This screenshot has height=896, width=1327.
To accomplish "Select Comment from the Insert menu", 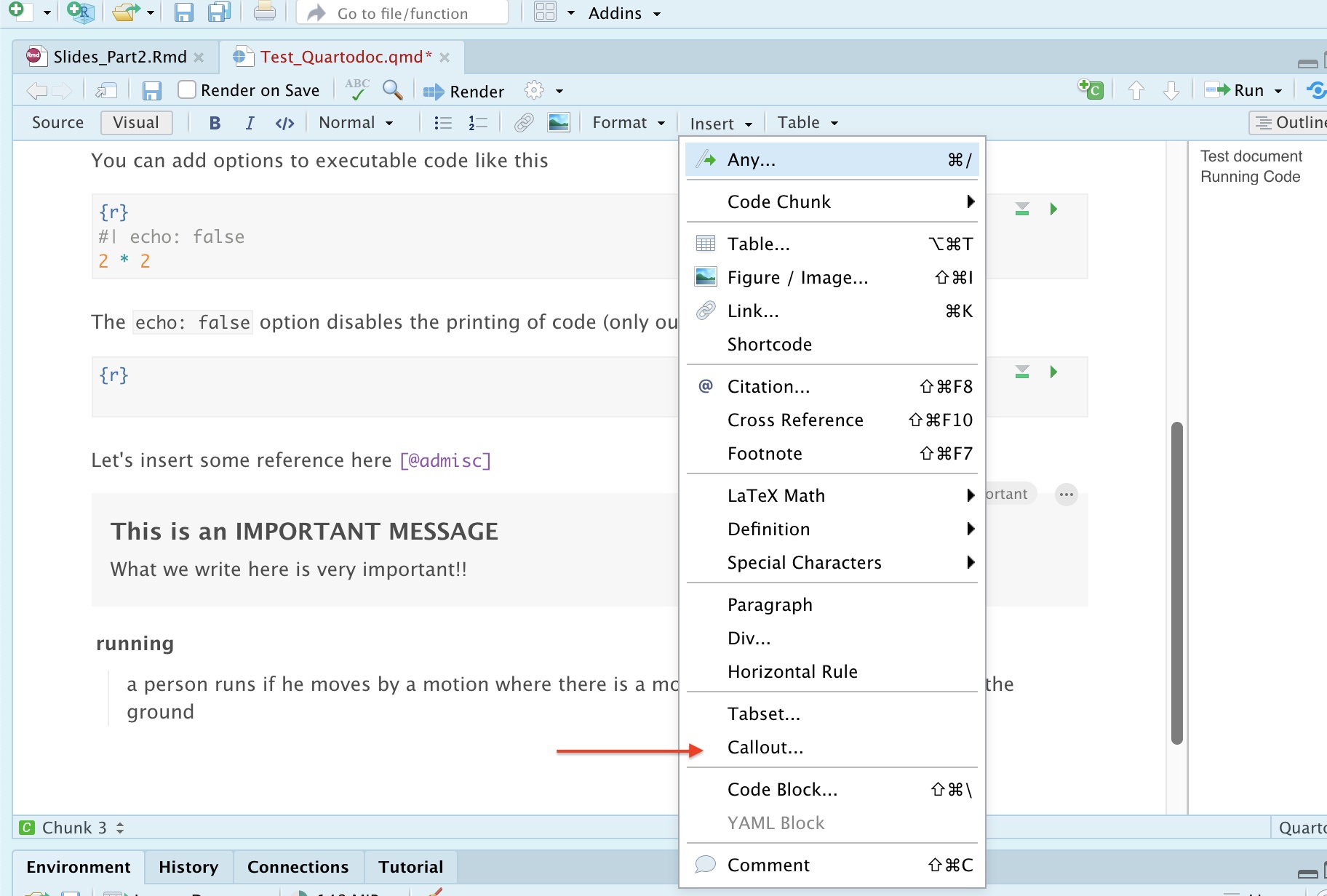I will point(832,865).
